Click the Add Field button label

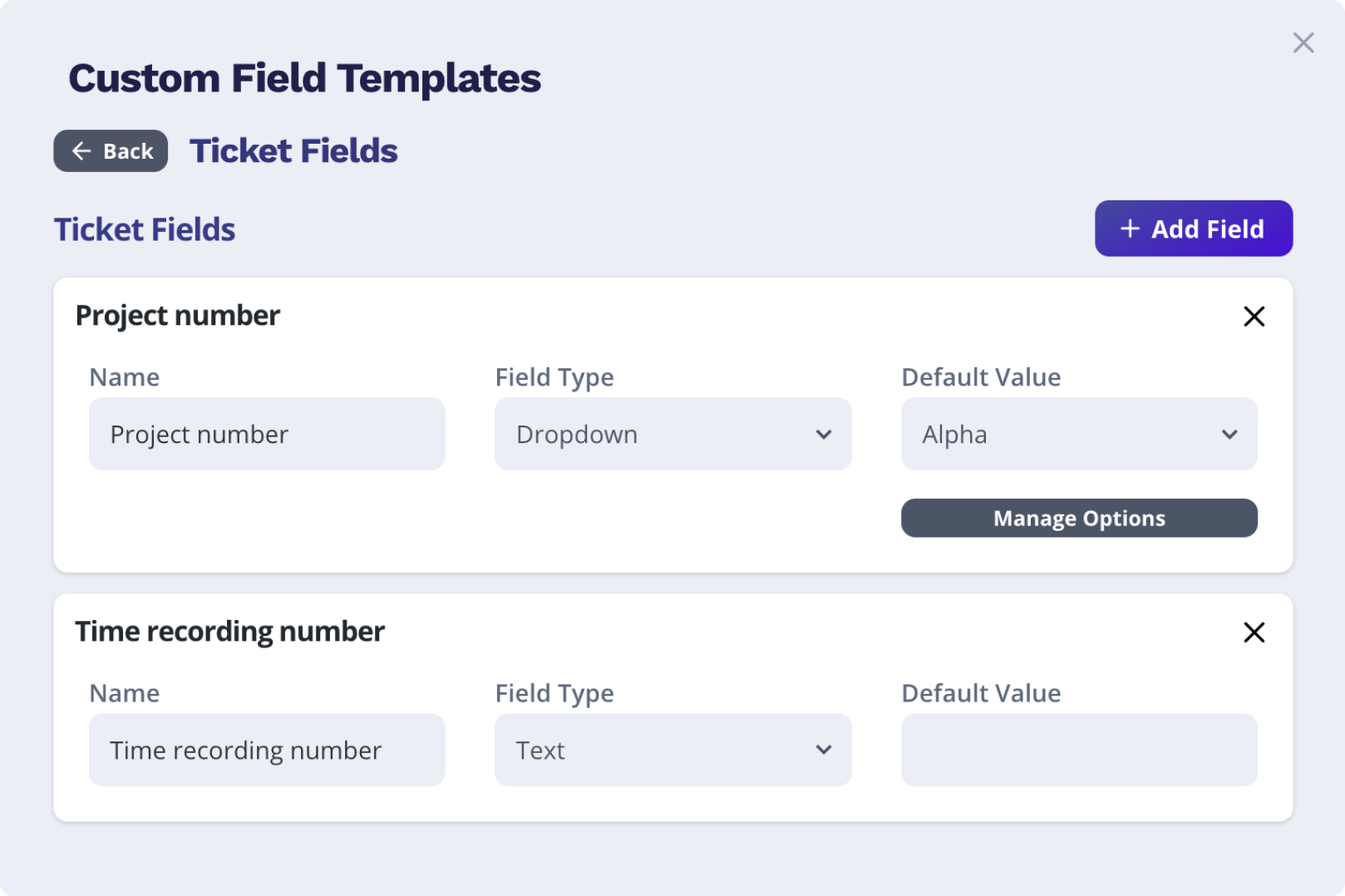pos(1207,229)
